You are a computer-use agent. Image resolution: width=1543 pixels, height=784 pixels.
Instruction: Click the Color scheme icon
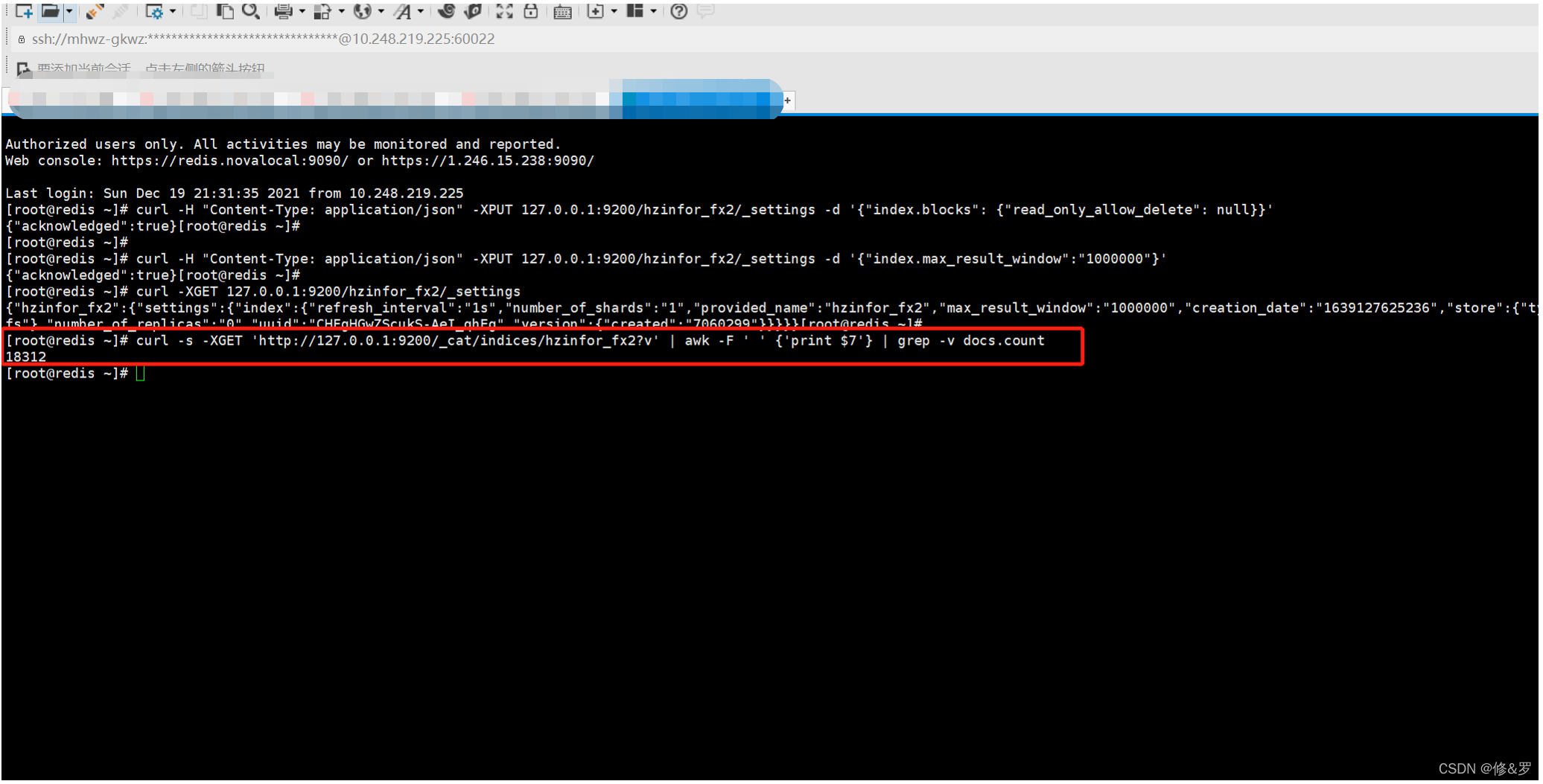click(x=322, y=11)
